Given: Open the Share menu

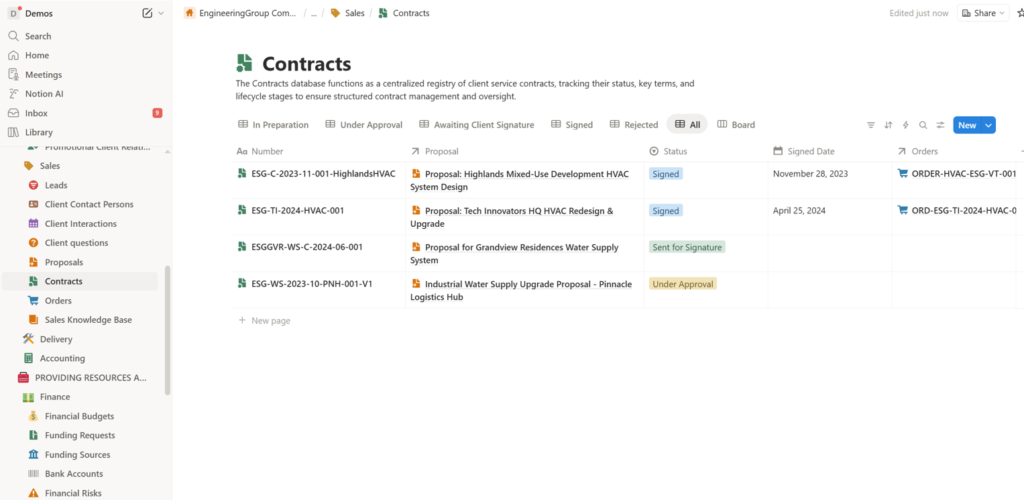Looking at the screenshot, I should pos(983,13).
